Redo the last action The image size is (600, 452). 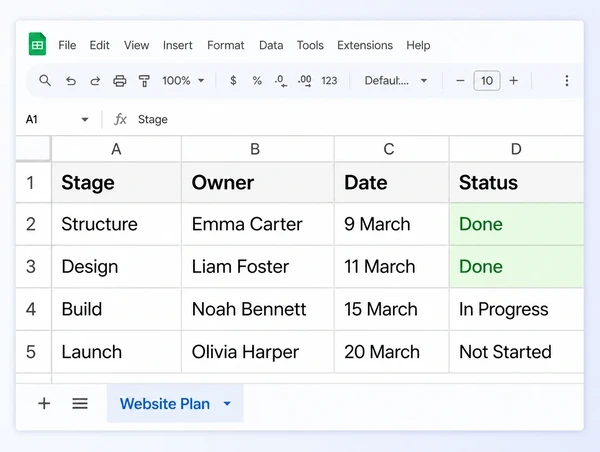coord(95,81)
